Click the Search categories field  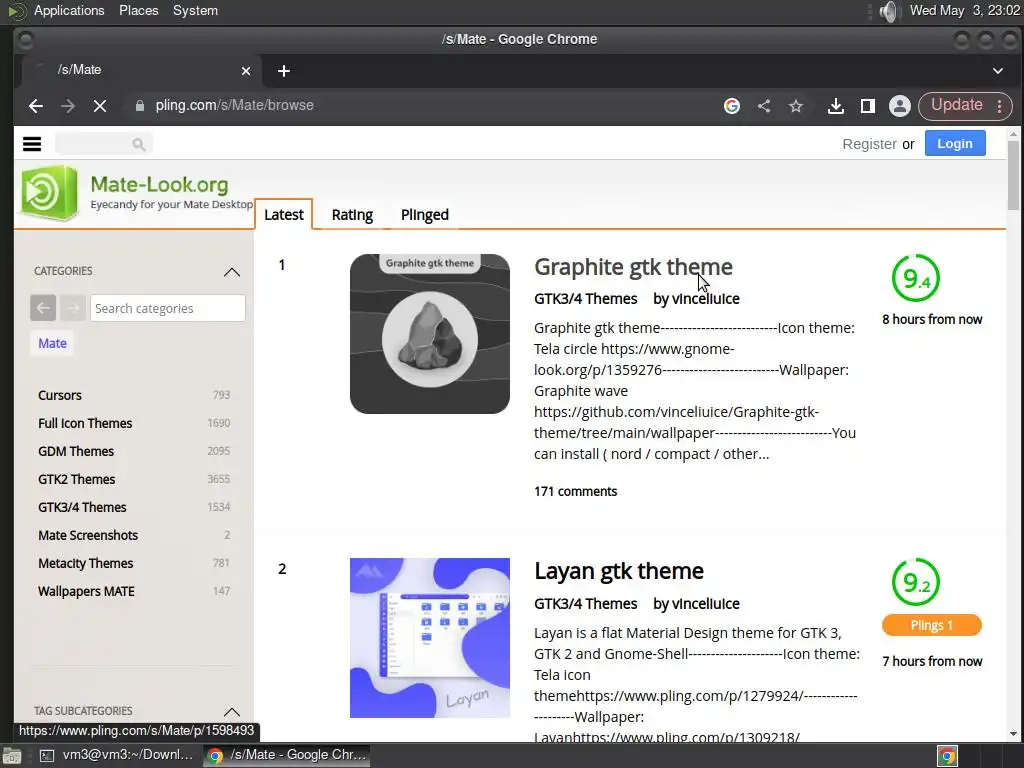pyautogui.click(x=168, y=308)
